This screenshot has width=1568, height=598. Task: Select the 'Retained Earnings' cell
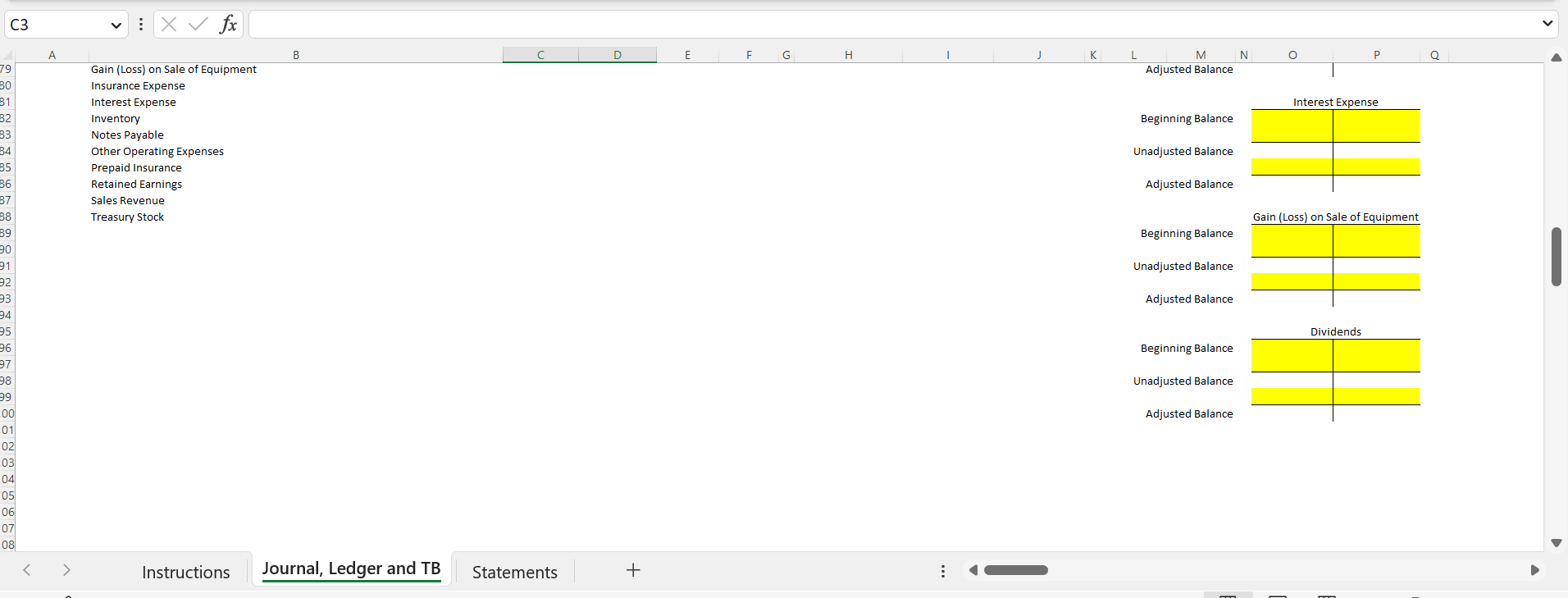[x=136, y=185]
